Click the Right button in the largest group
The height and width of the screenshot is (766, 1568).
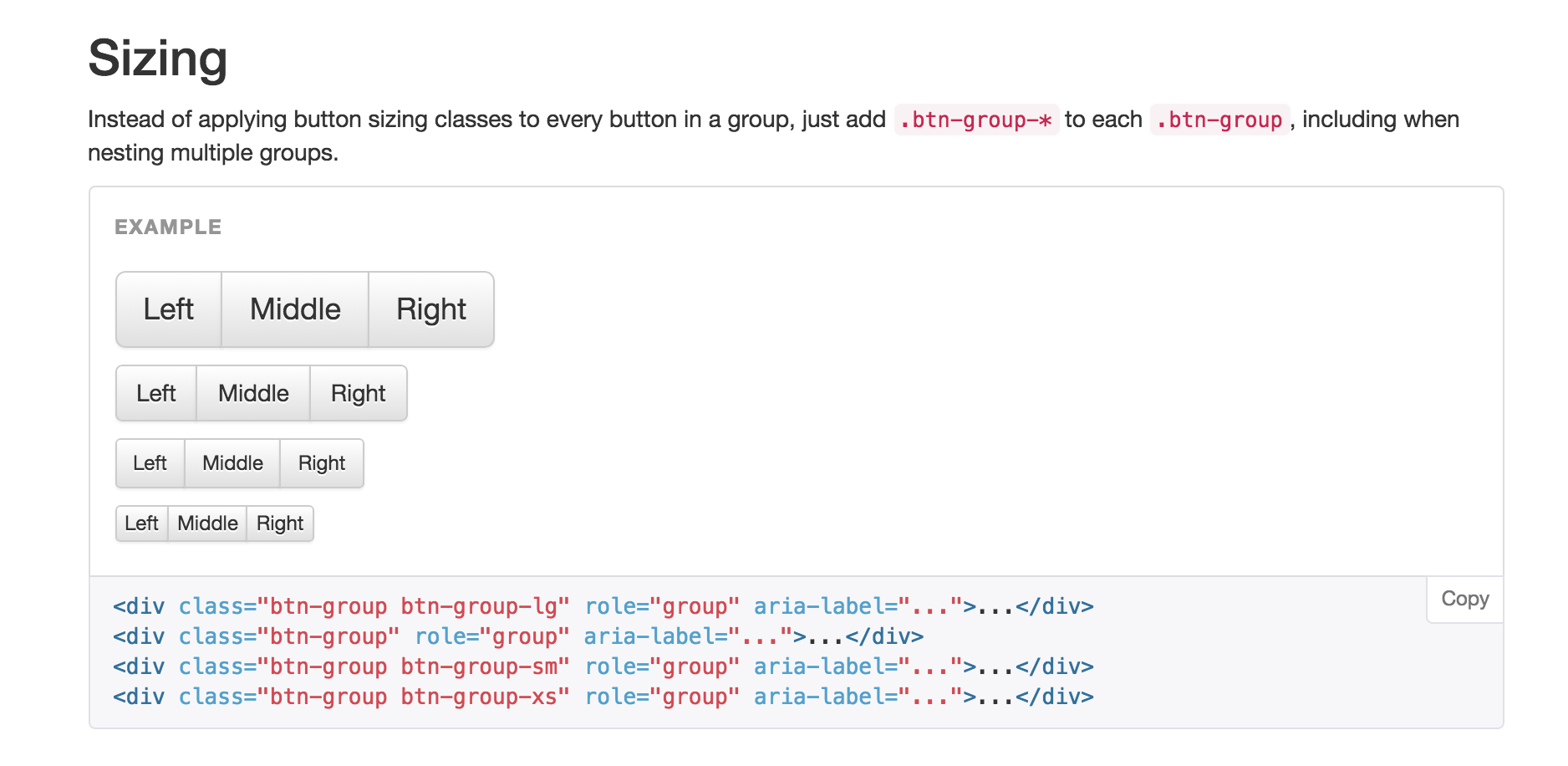coord(430,309)
